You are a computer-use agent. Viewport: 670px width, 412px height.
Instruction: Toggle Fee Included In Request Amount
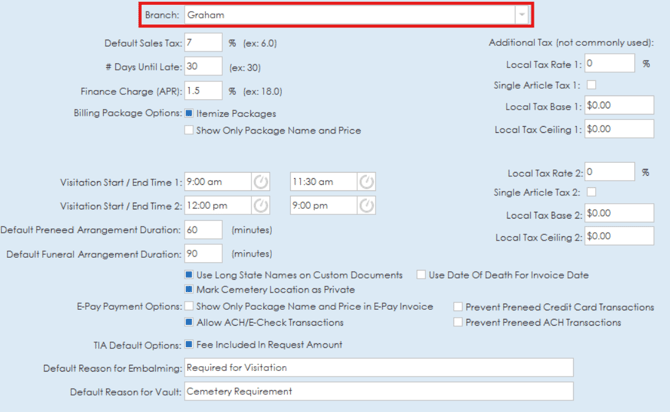point(189,345)
